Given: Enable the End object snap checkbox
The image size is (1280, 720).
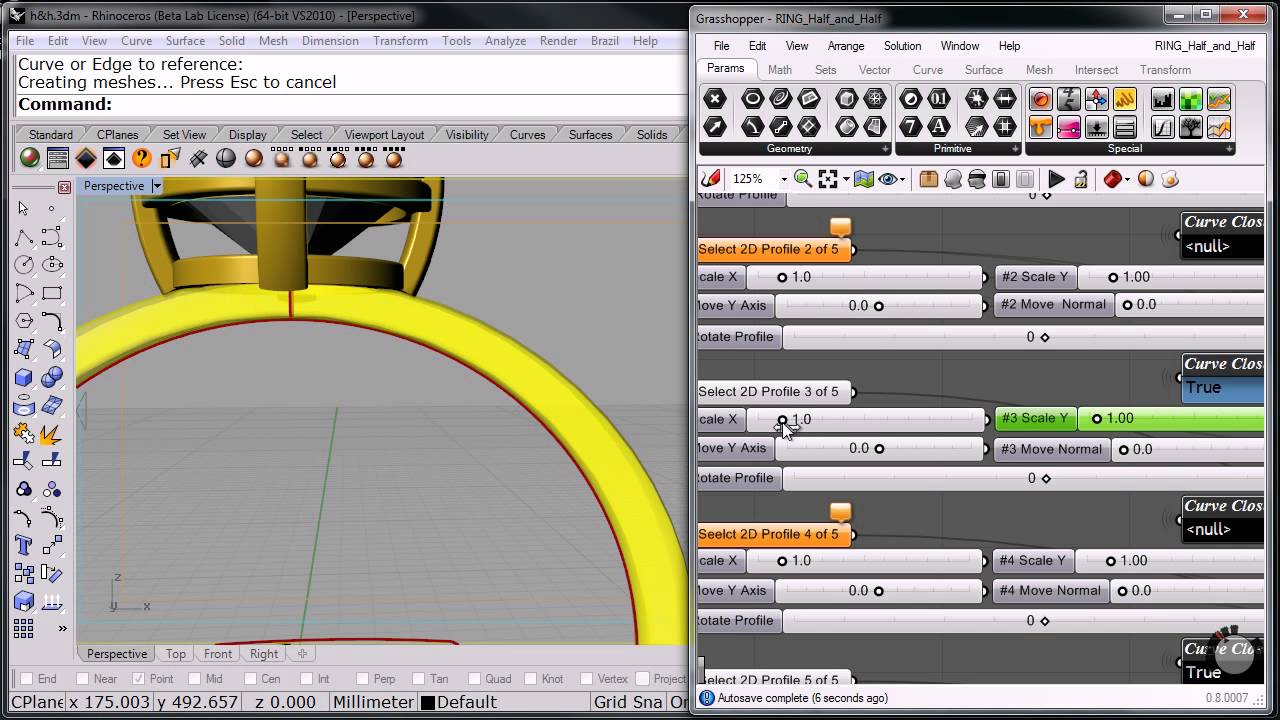Looking at the screenshot, I should point(25,679).
